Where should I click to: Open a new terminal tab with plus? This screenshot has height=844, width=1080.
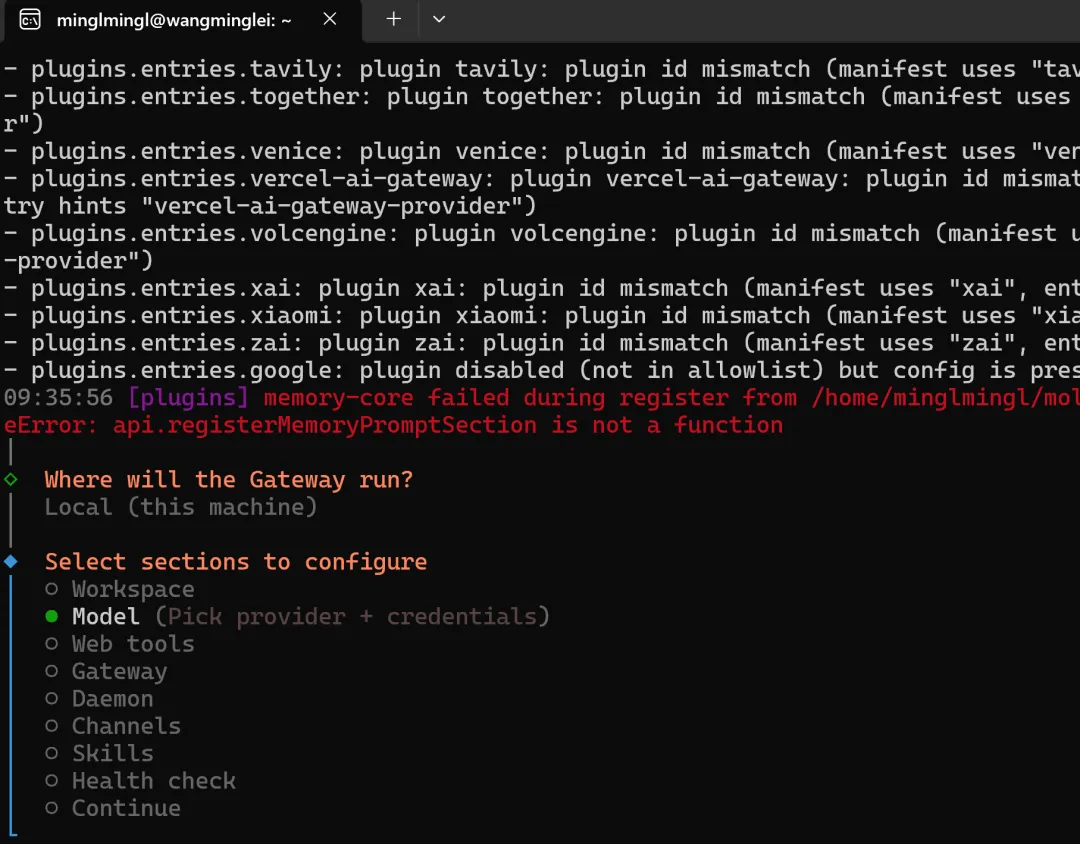pos(393,19)
